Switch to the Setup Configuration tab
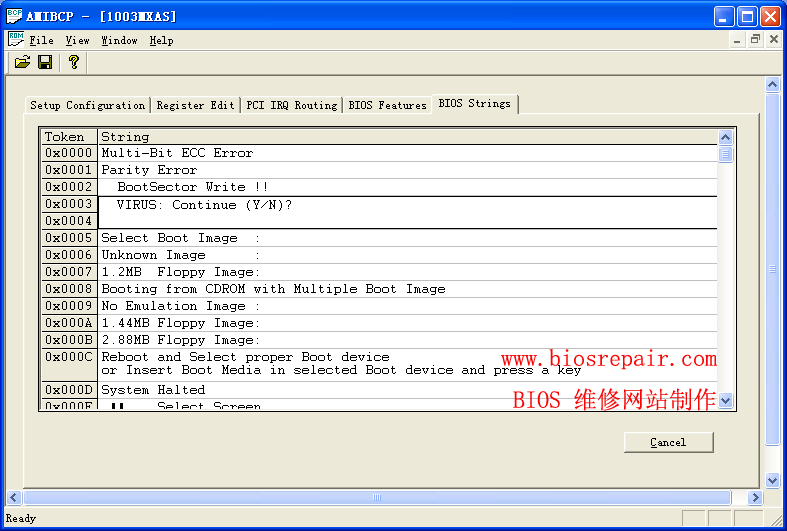787x531 pixels. coord(88,105)
